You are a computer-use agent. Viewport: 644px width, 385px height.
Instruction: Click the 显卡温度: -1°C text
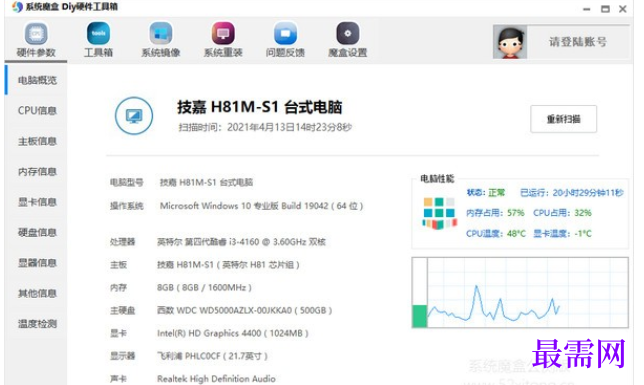[562, 233]
